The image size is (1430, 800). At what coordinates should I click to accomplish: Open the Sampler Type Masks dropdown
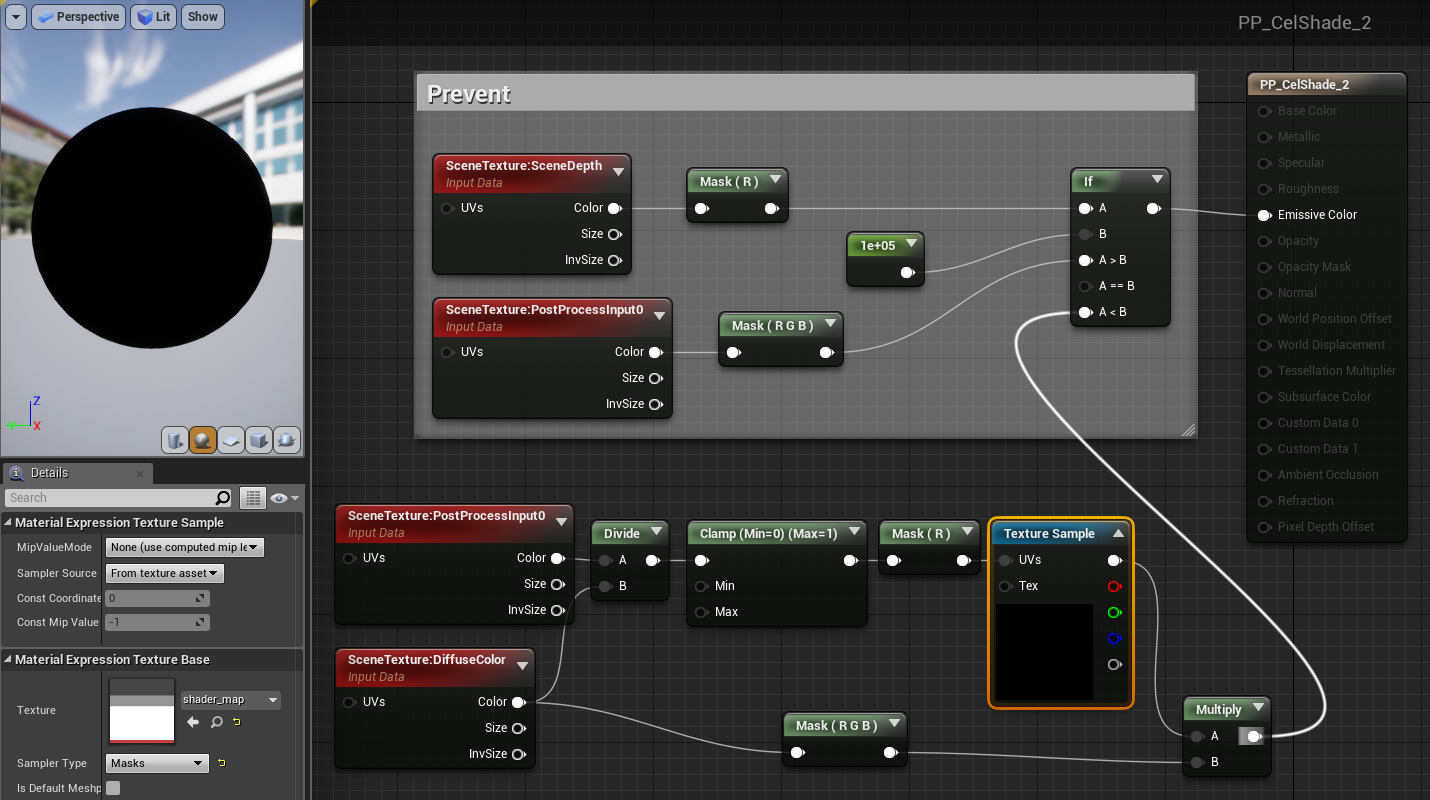(x=156, y=763)
